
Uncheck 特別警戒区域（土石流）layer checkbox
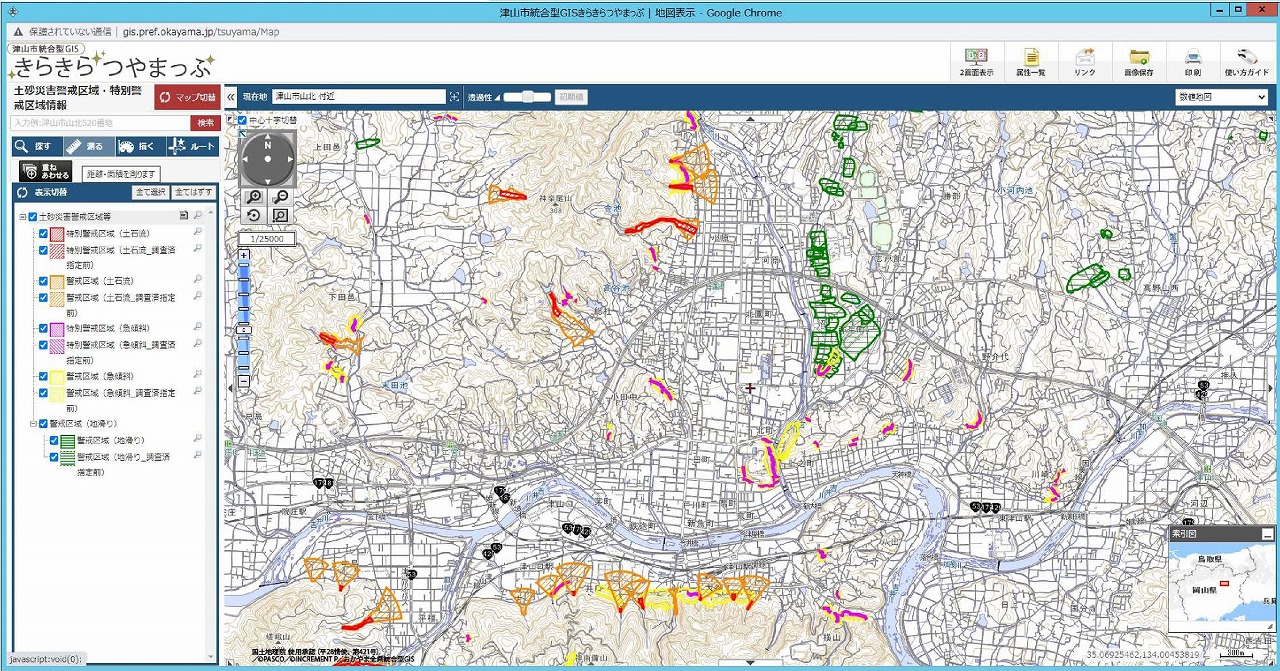click(x=43, y=234)
